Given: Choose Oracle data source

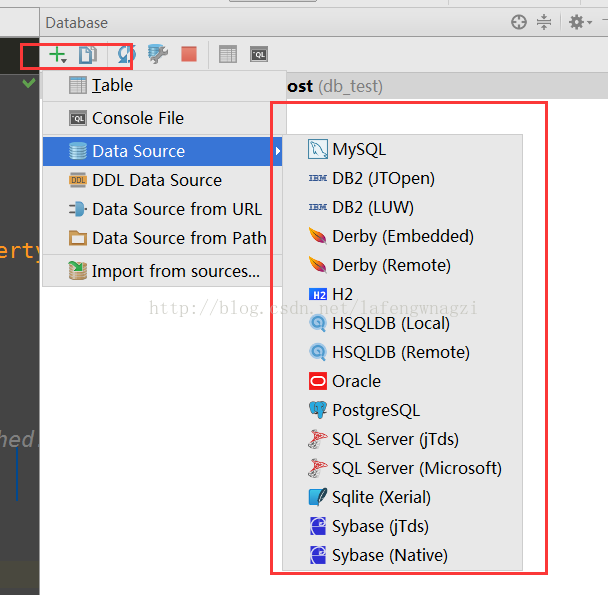Looking at the screenshot, I should click(402, 382).
